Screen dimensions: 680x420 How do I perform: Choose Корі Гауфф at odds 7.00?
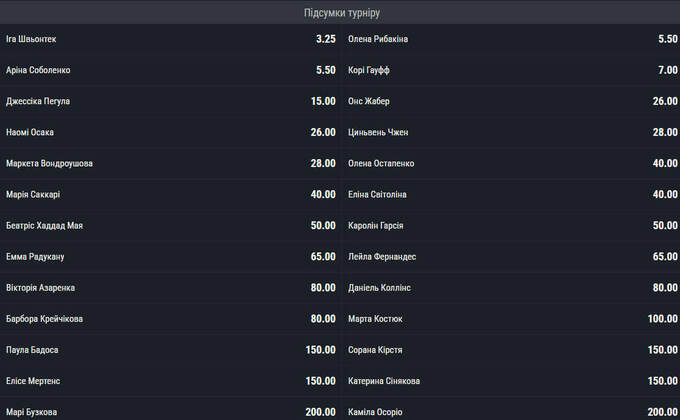(512, 70)
